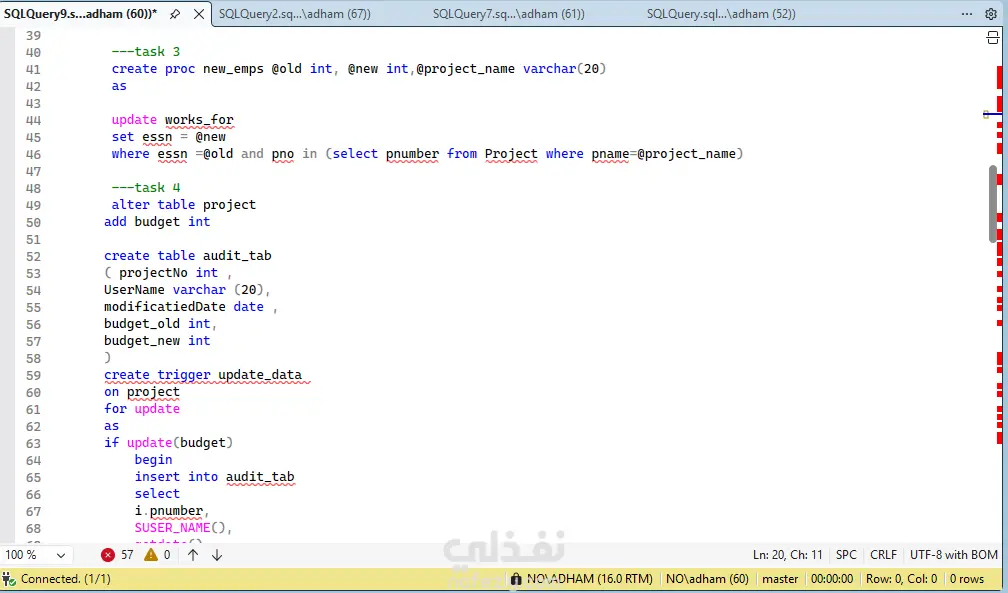Viewport: 1008px width, 593px height.
Task: Click the 00:00:00 elapsed time entry
Action: tap(832, 579)
